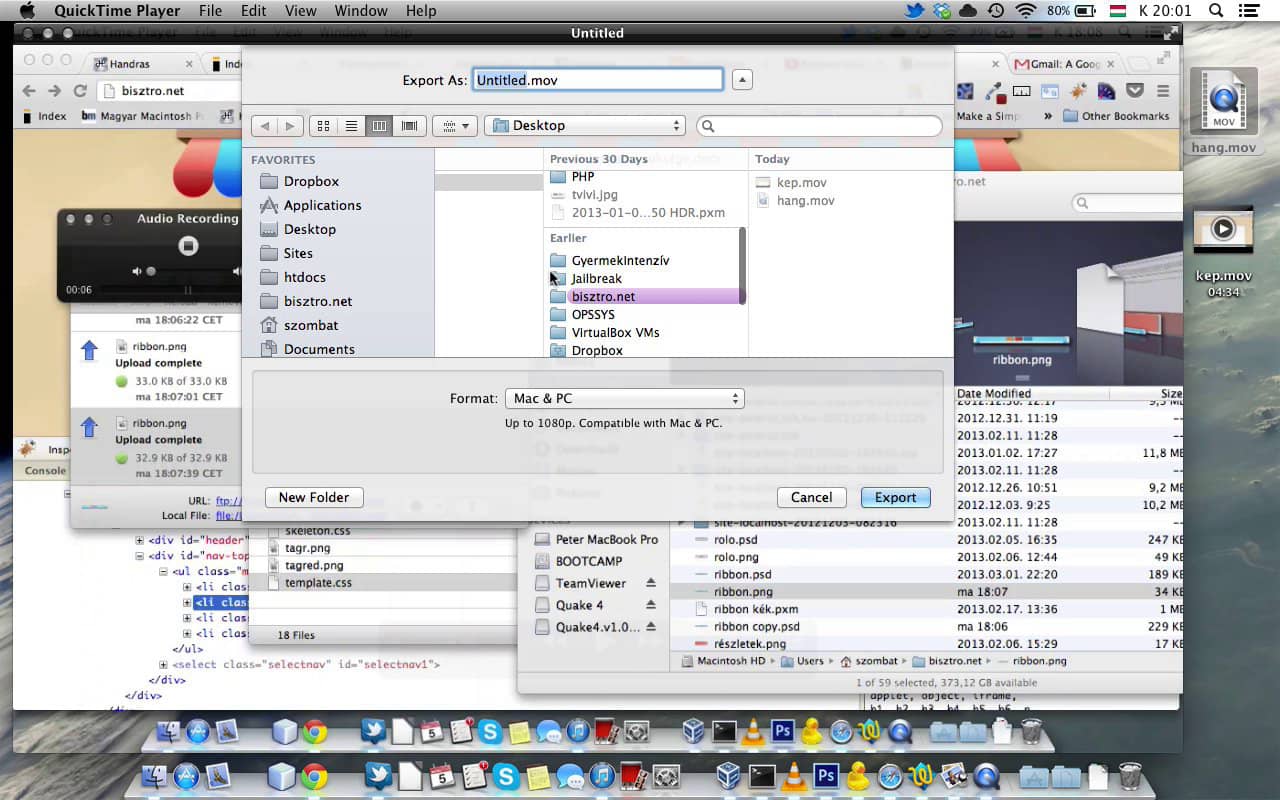Screen dimensions: 1280x800
Task: Click the Export As filename field
Action: [x=597, y=80]
